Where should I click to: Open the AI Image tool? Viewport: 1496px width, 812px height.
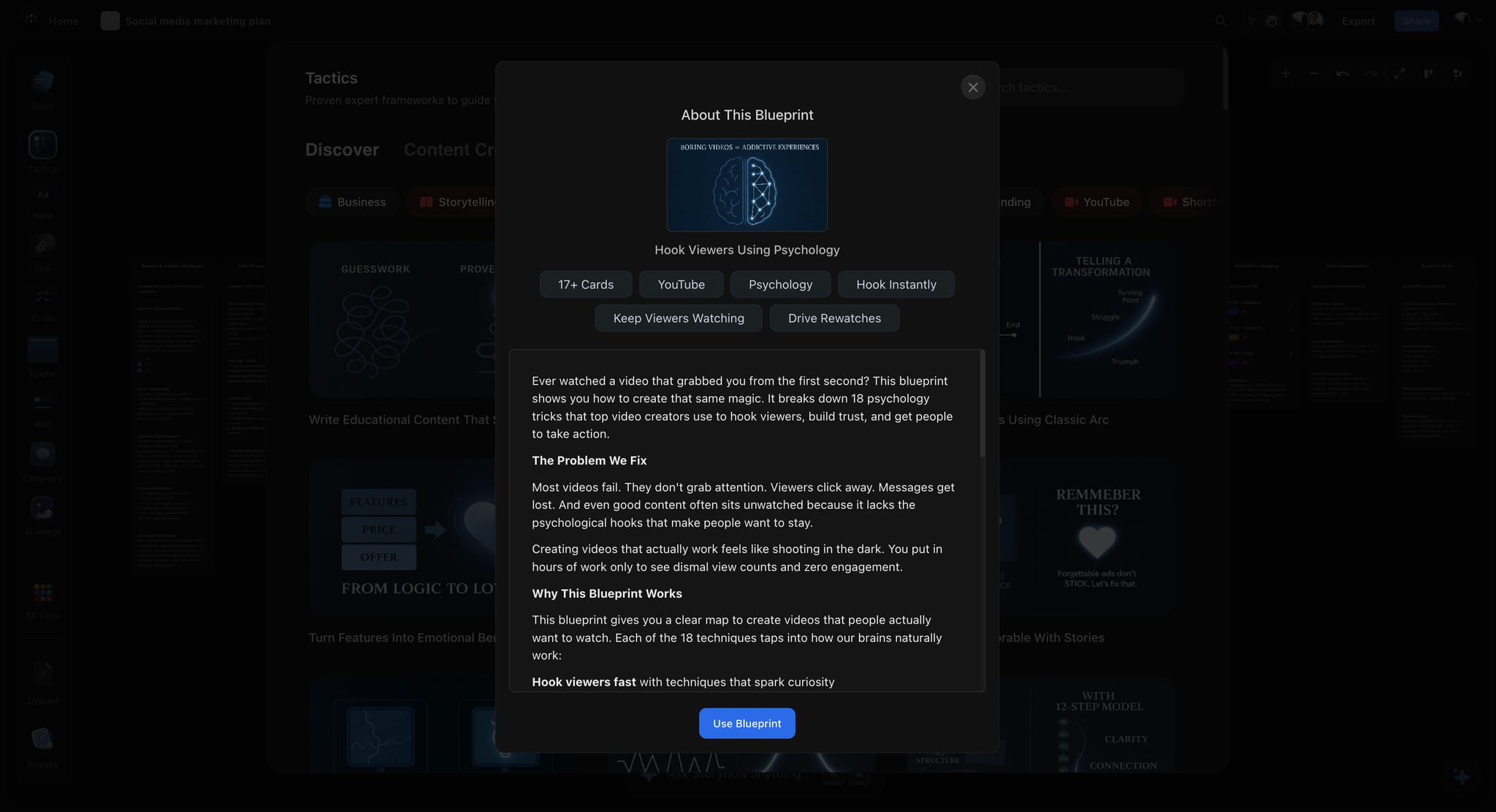tap(43, 508)
